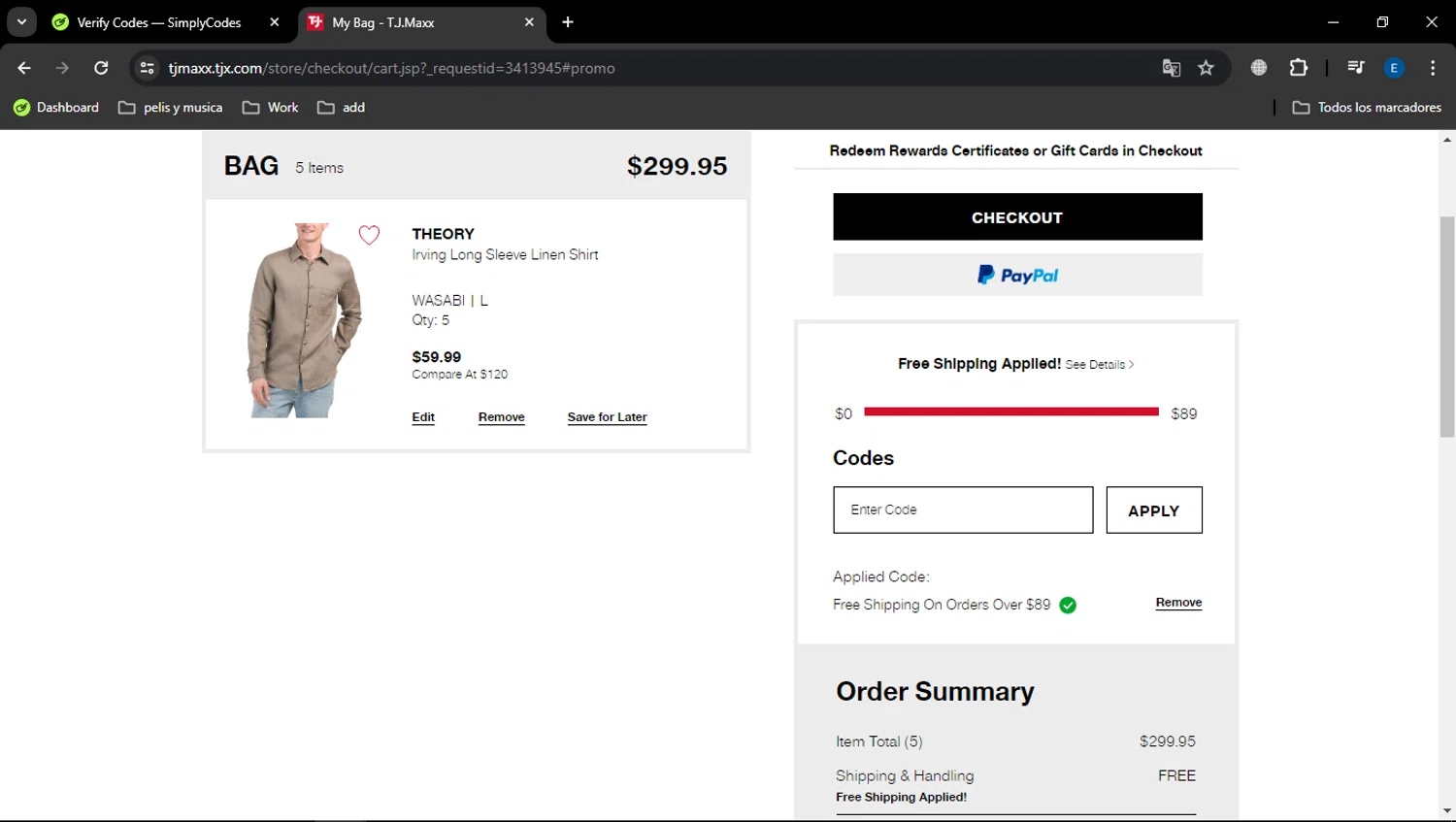Remove the applied free shipping code
This screenshot has height=822, width=1456.
click(x=1178, y=603)
